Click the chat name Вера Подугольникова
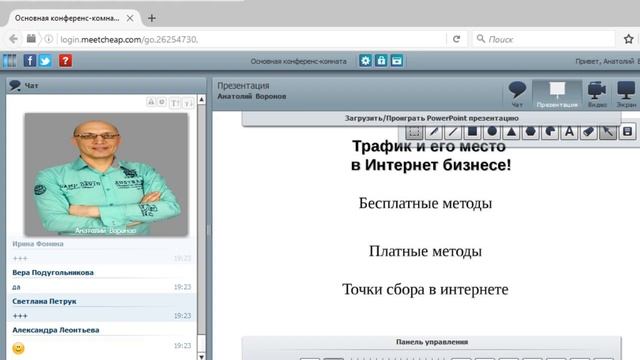The image size is (640, 360). [x=53, y=272]
